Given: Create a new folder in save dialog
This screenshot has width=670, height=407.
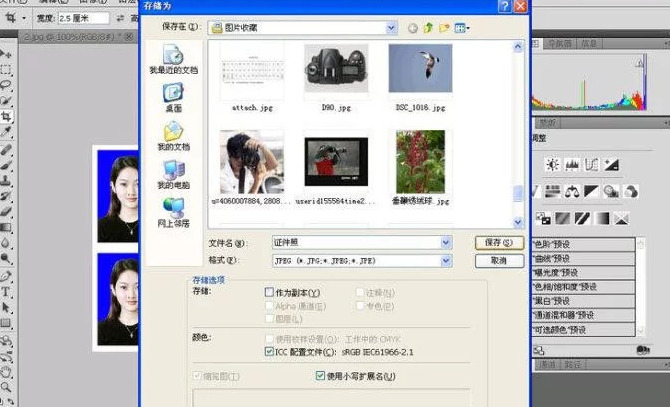Looking at the screenshot, I should pos(444,28).
